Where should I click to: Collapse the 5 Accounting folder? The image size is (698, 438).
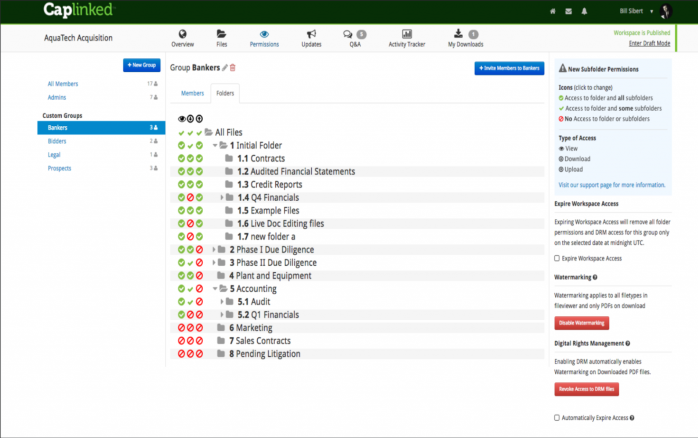tap(215, 289)
